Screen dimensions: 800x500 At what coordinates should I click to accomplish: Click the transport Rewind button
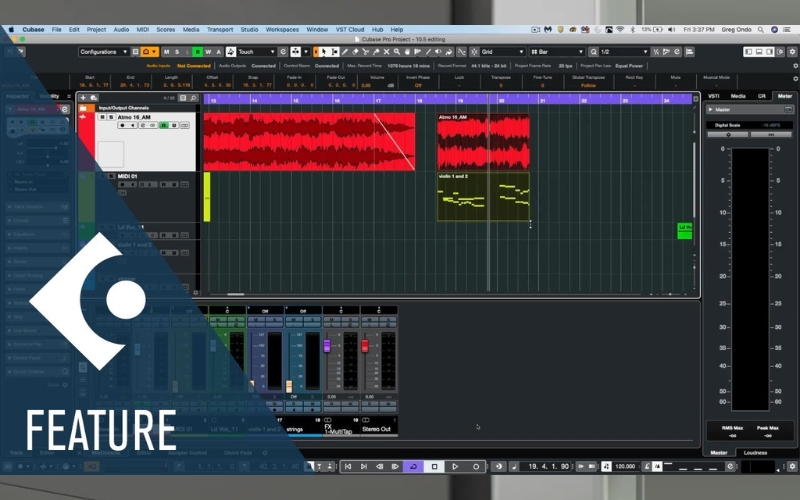click(x=380, y=466)
